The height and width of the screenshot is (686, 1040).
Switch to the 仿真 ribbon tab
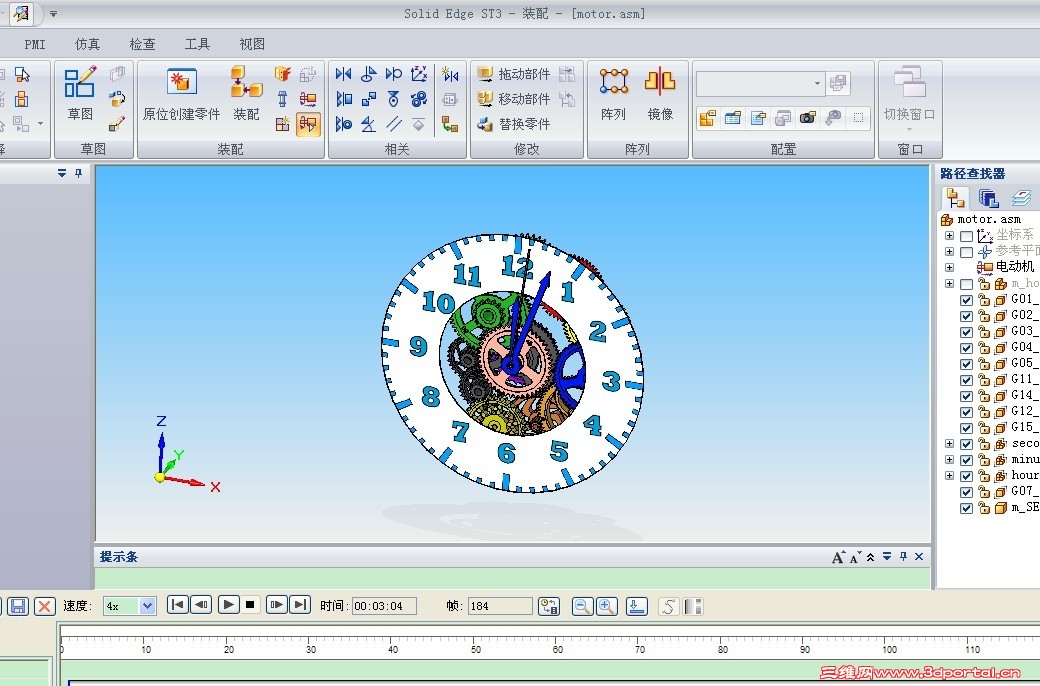87,44
